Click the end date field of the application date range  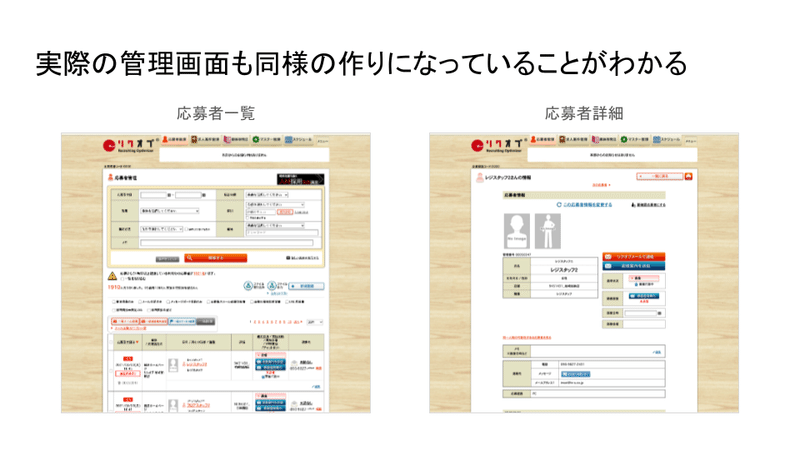188,195
